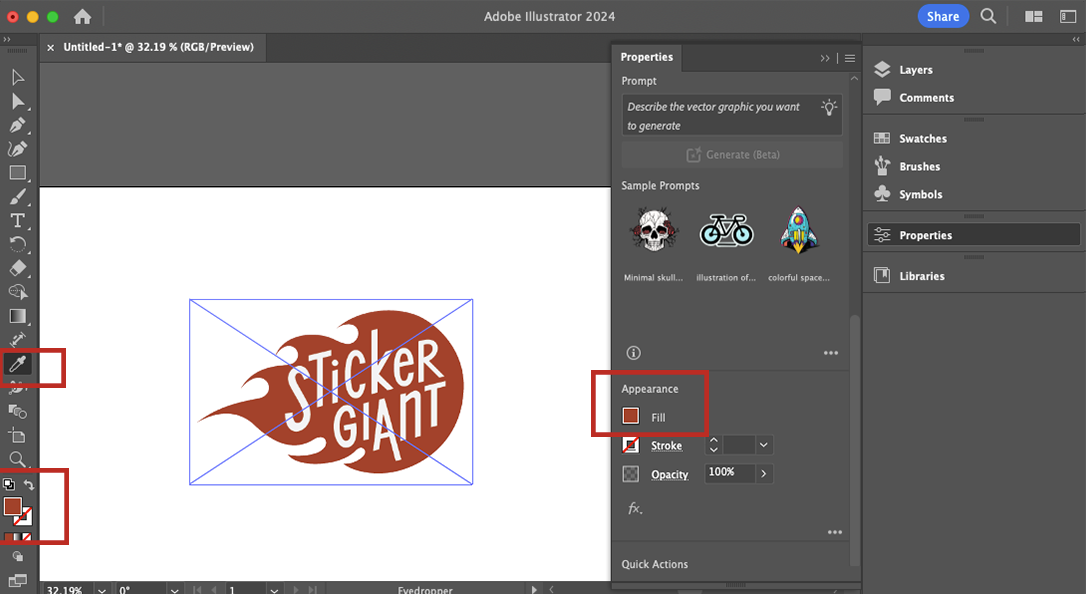Screen dimensions: 1086x594
Task: Open the search magnifier in title bar
Action: (x=988, y=17)
